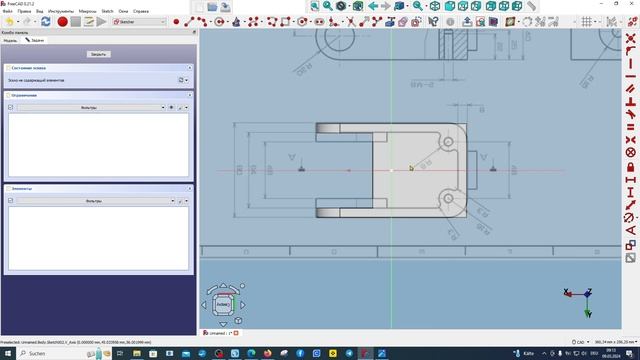Viewport: 640px width, 360px height.
Task: Click the Lock constraint icon
Action: (x=631, y=167)
